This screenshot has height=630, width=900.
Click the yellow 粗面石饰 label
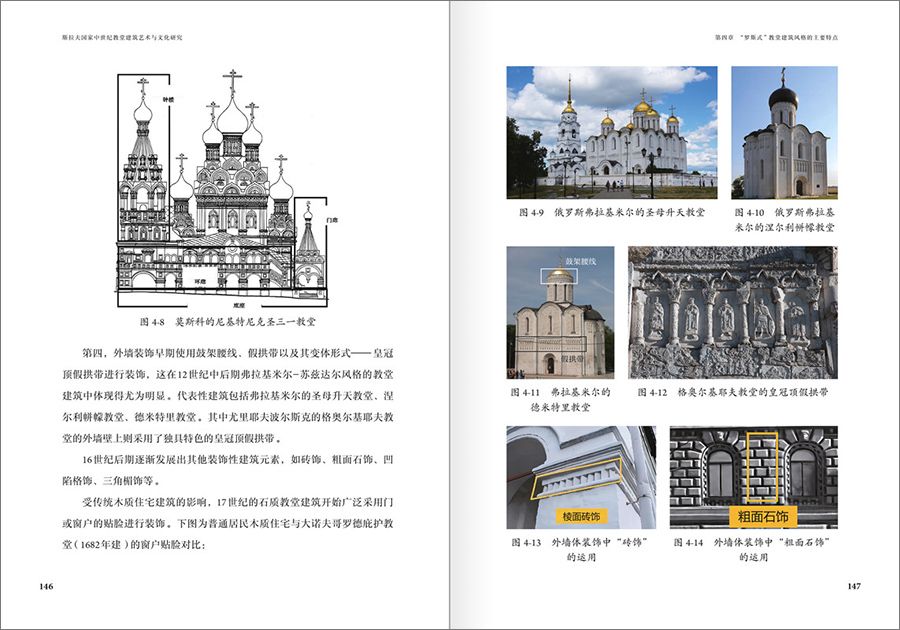pyautogui.click(x=763, y=516)
